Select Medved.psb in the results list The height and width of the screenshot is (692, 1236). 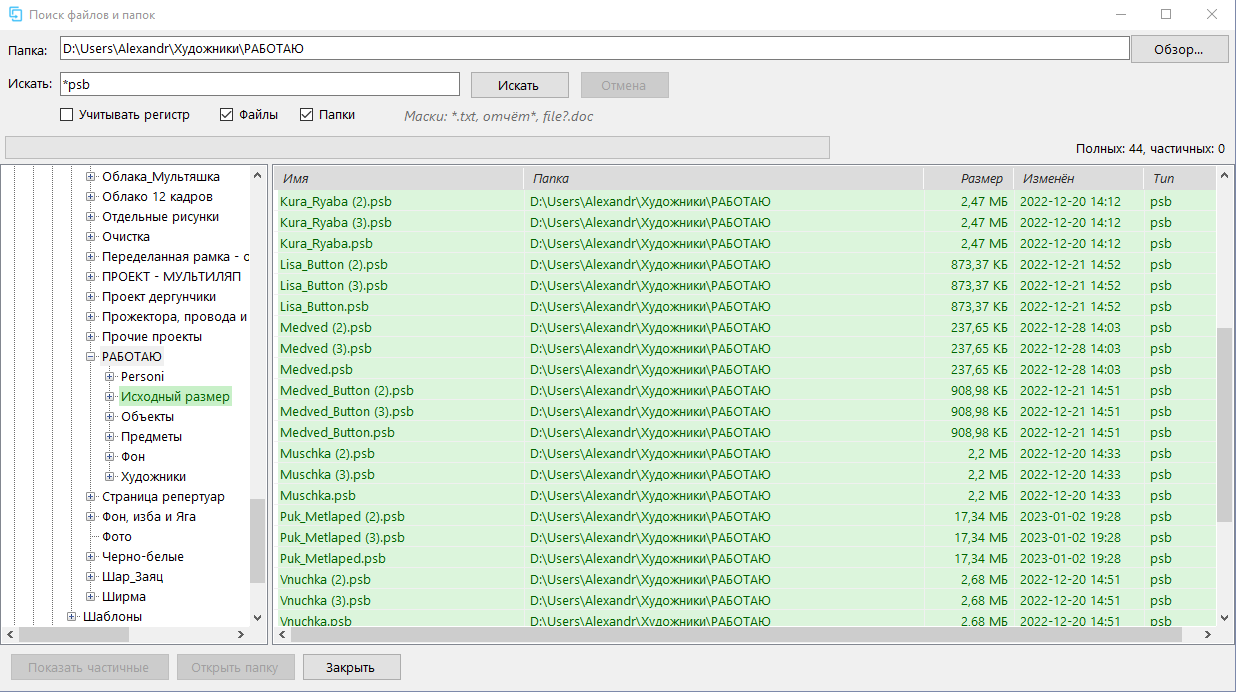click(745, 369)
